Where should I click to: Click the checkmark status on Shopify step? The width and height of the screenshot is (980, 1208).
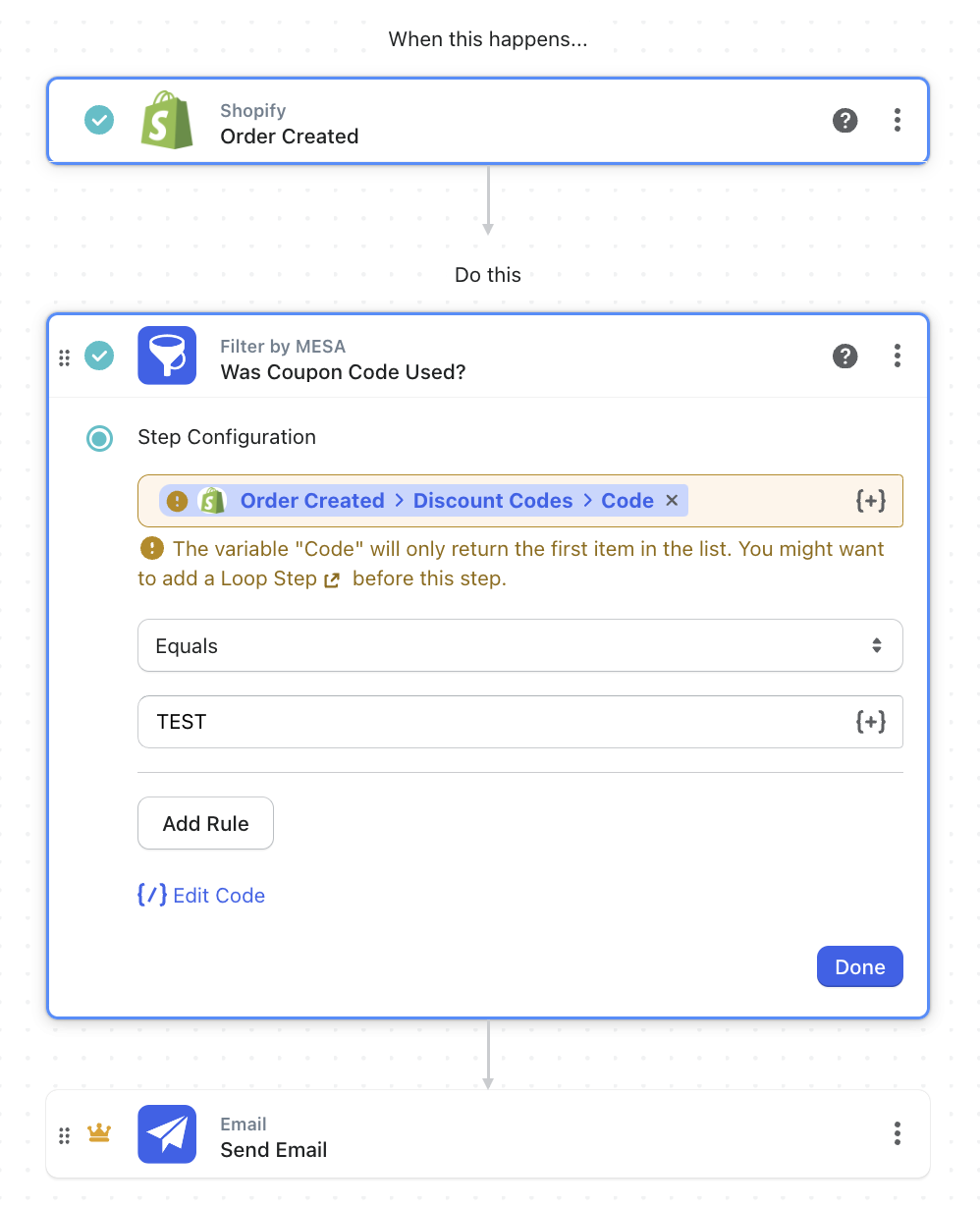pos(99,120)
